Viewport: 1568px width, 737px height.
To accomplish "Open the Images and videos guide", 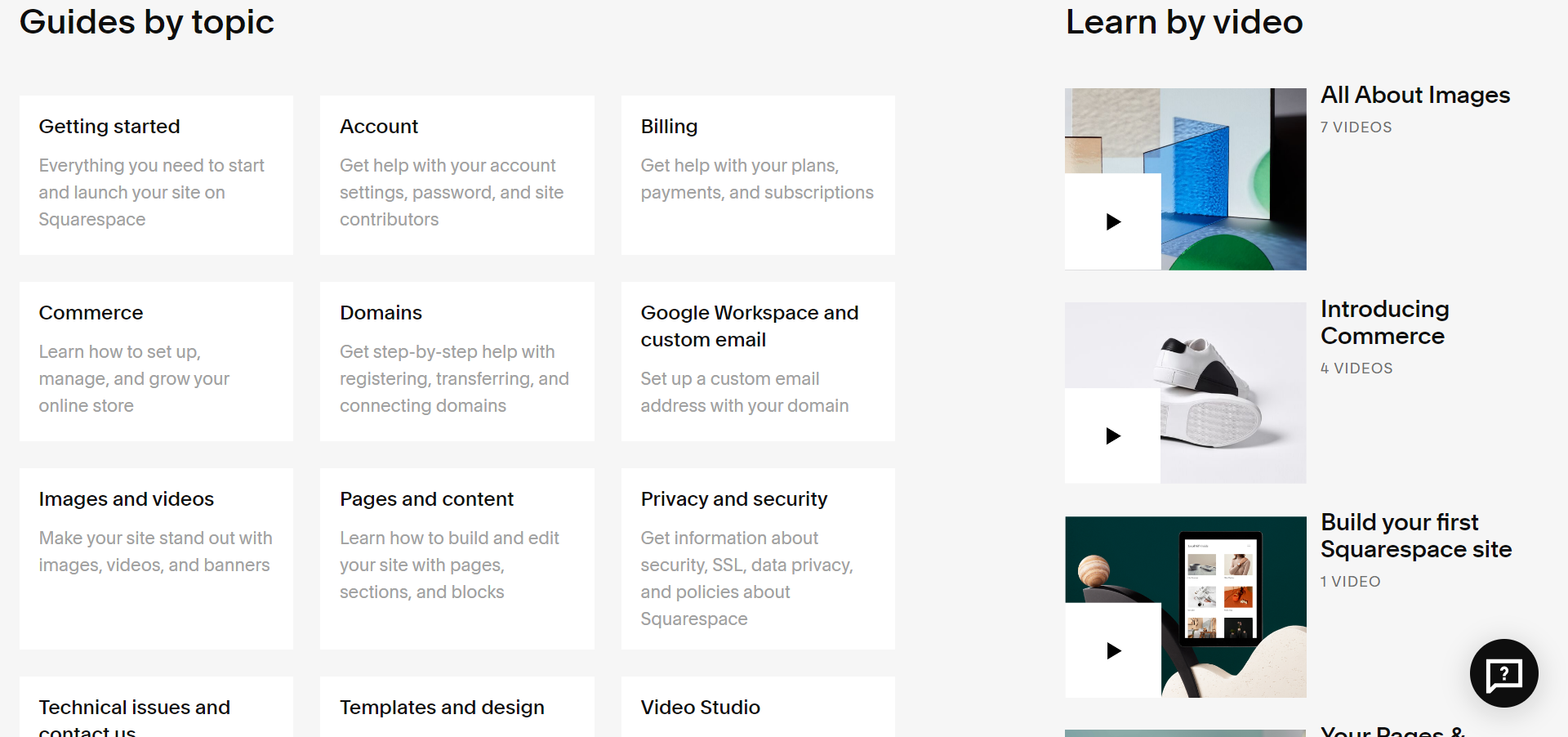I will [x=156, y=558].
